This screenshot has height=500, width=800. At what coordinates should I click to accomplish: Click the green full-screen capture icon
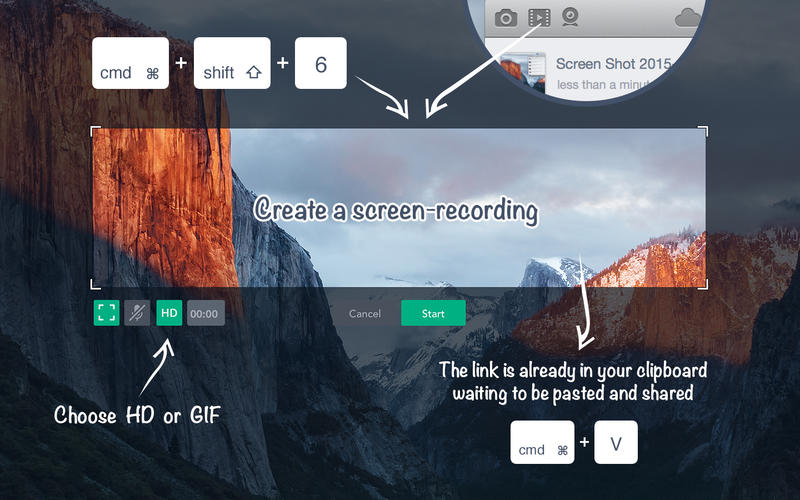click(x=106, y=313)
